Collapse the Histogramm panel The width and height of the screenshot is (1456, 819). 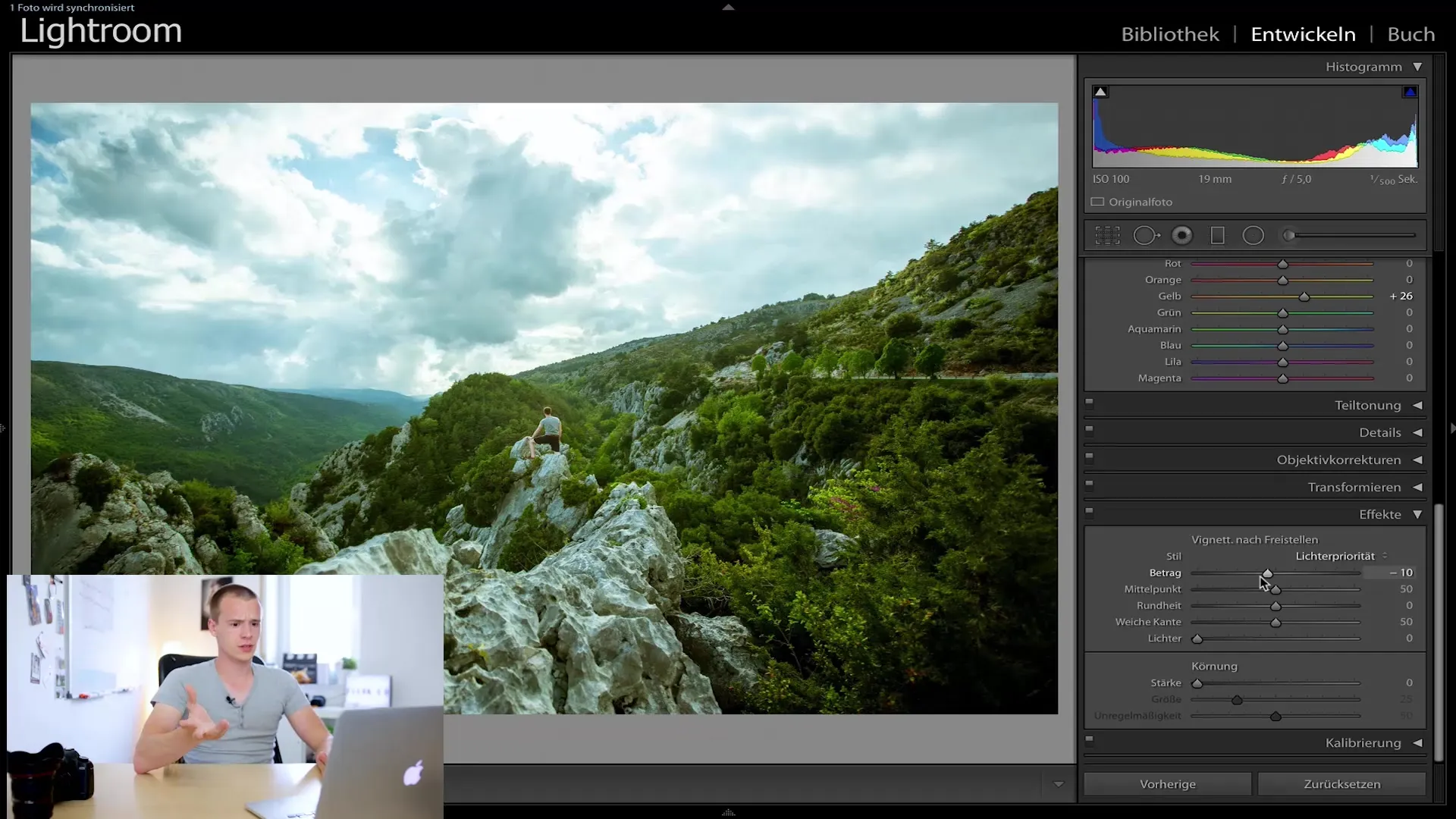(x=1417, y=67)
